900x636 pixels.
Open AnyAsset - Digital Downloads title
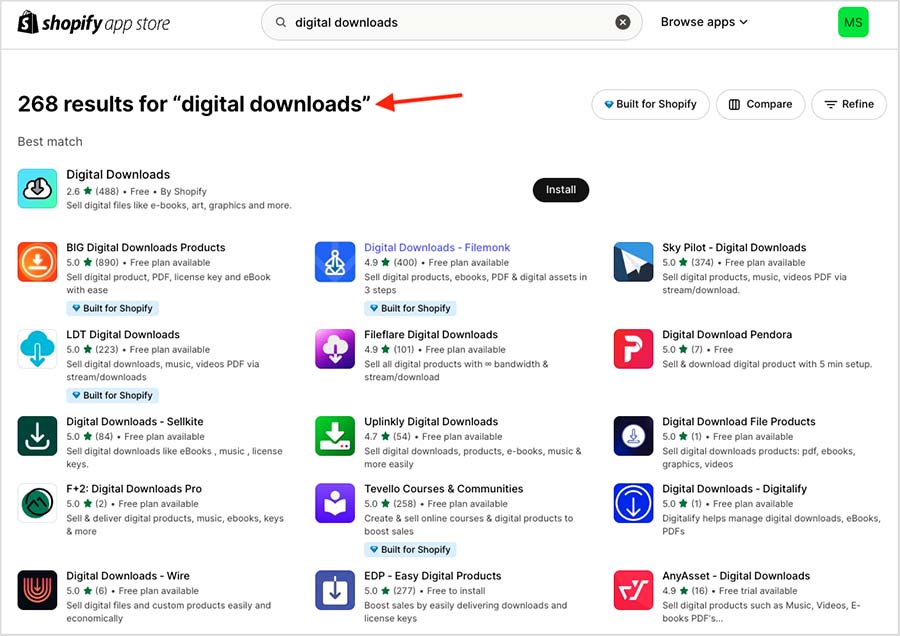point(736,576)
